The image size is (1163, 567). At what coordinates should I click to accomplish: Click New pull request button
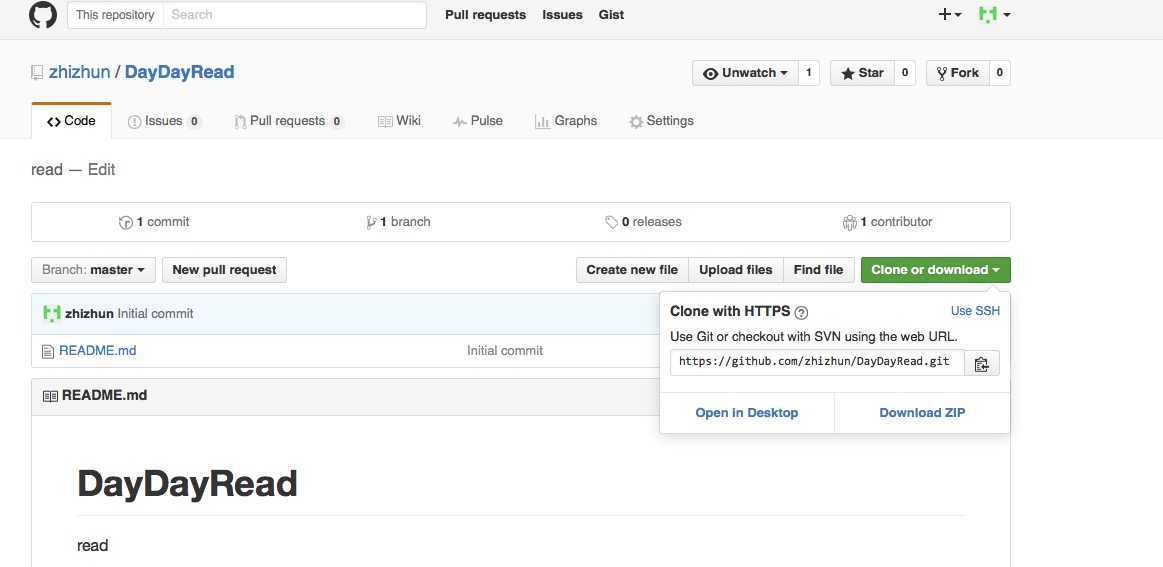pyautogui.click(x=224, y=270)
